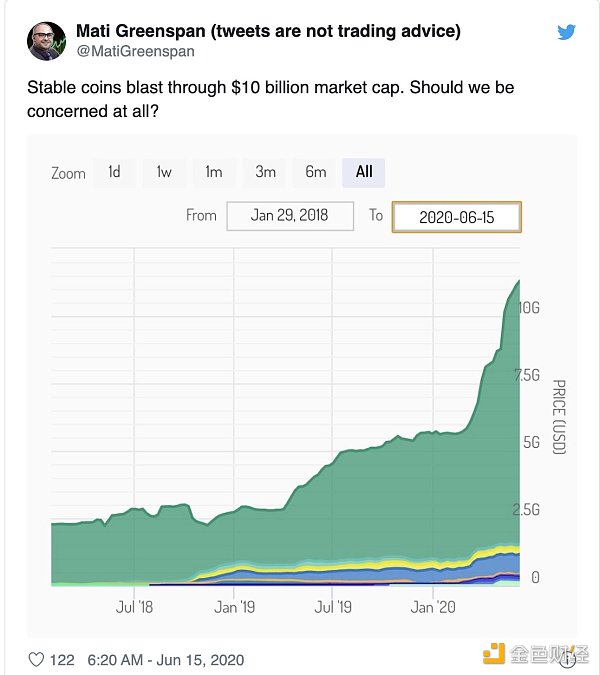Choose the 6m zoom option
600x675 pixels.
pos(316,172)
